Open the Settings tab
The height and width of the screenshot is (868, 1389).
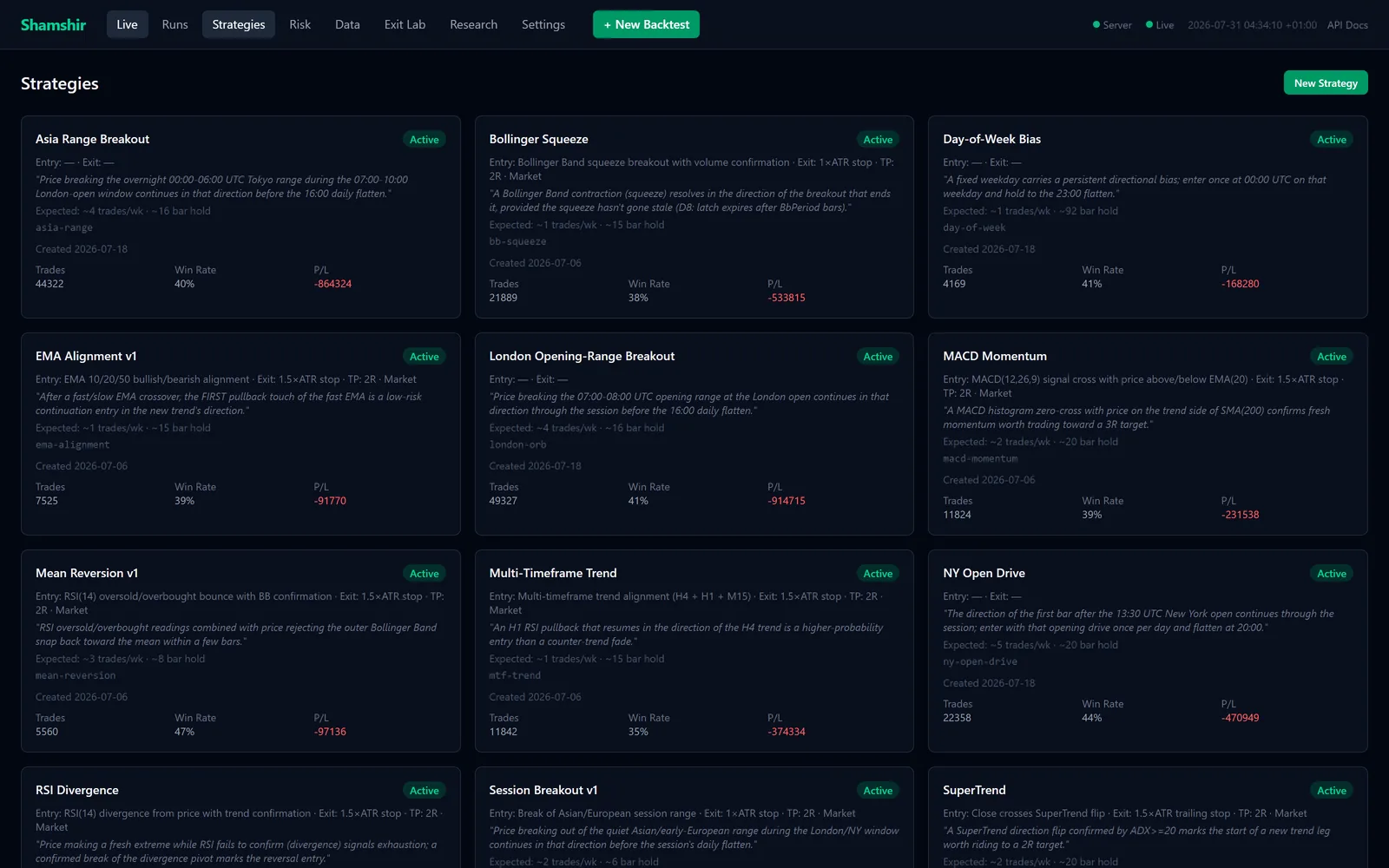543,24
